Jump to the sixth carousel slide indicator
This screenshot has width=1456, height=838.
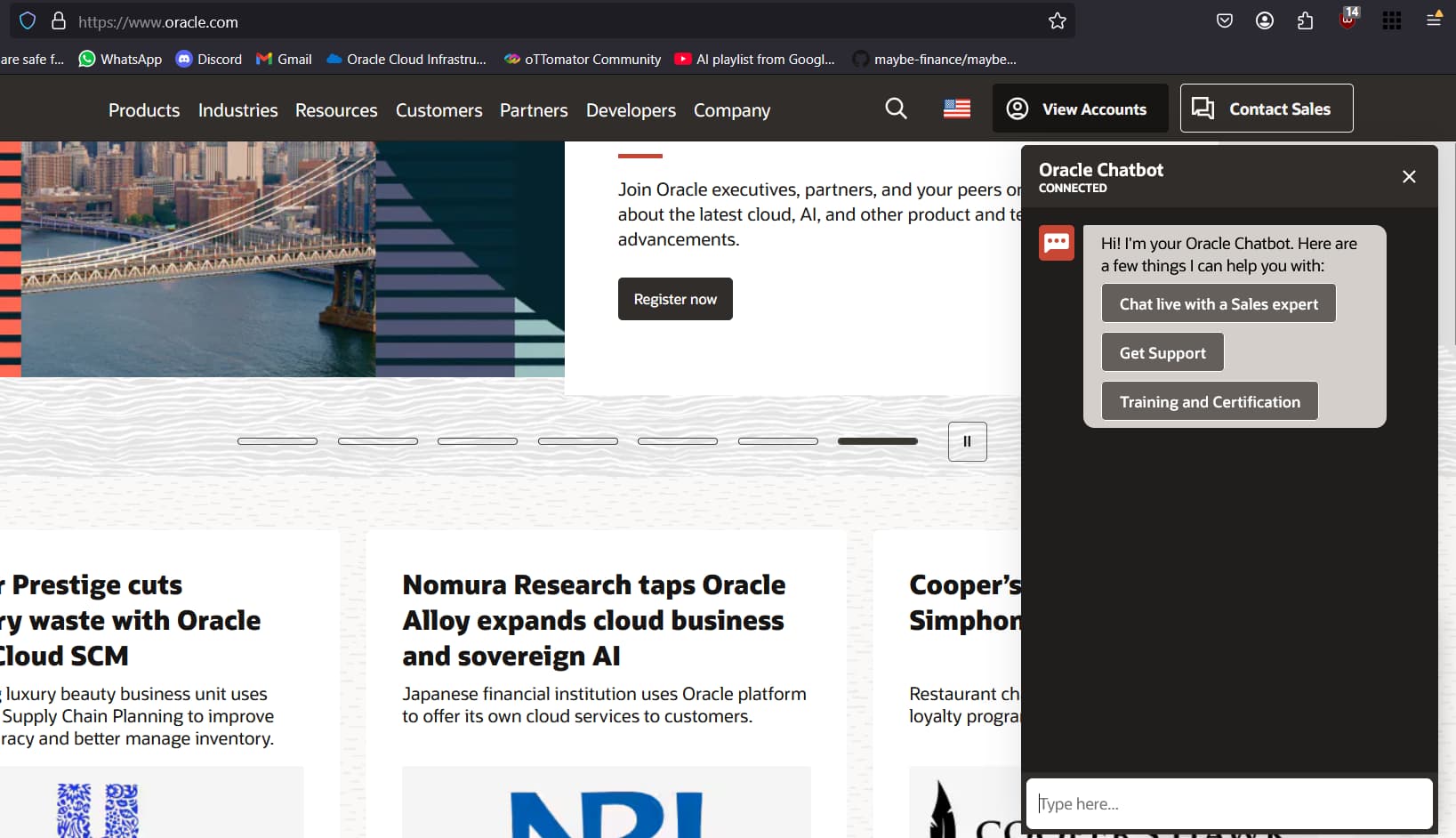777,441
